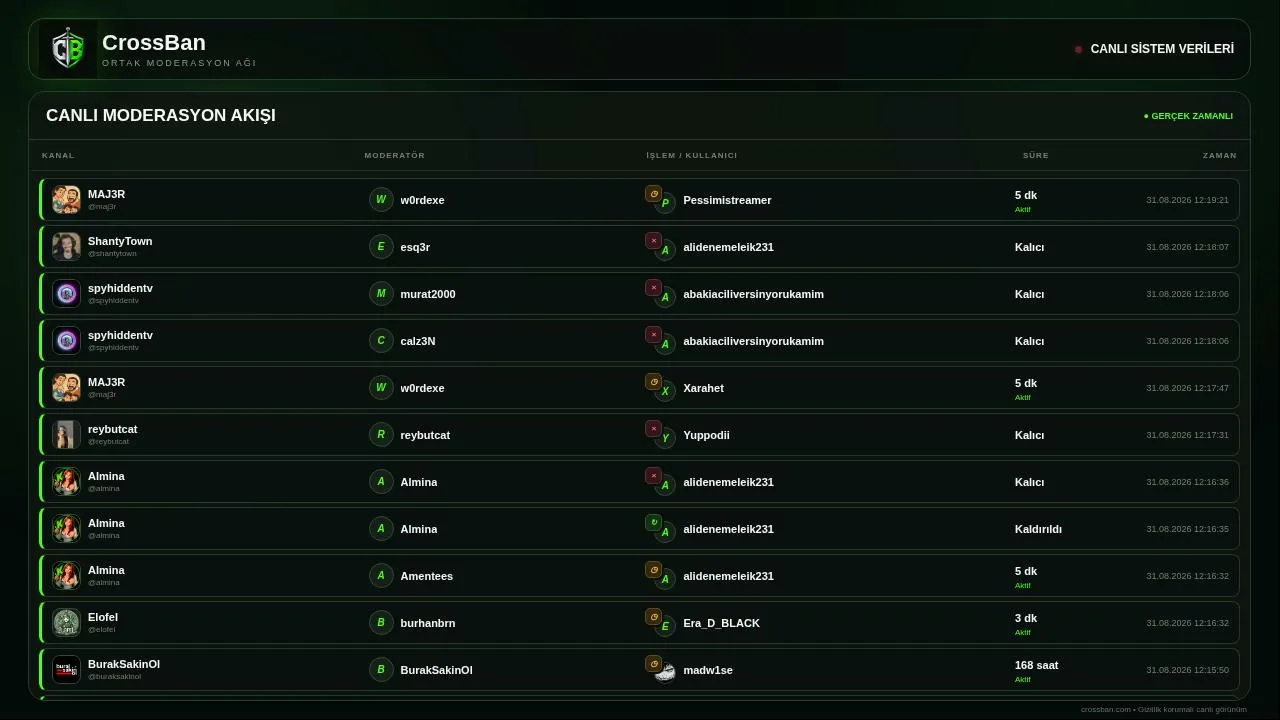Click the CANLI SİSTEM VERİLERİ indicator
The height and width of the screenshot is (720, 1280).
(x=1154, y=49)
